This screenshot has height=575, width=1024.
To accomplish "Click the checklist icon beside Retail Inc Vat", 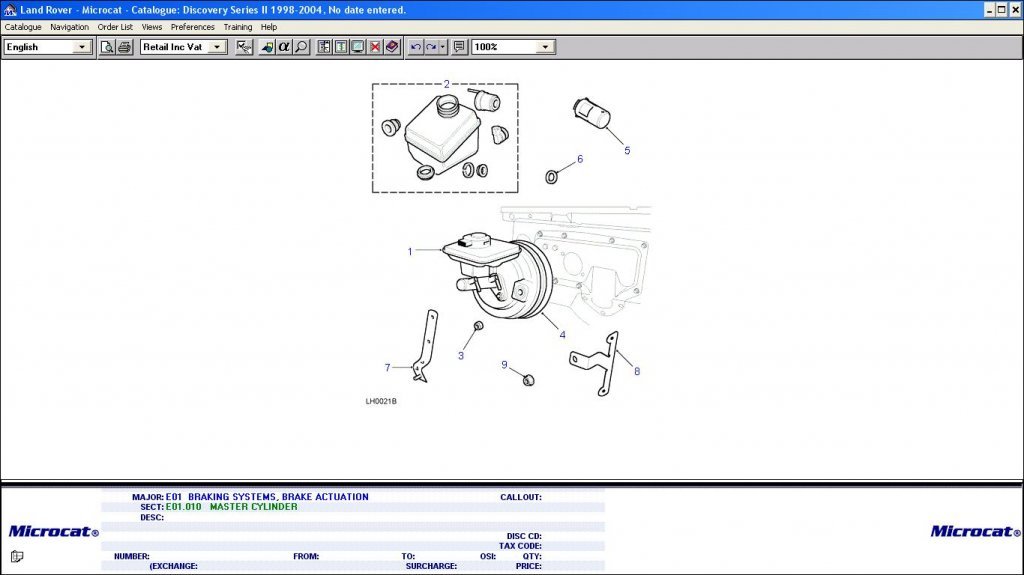I will tap(244, 47).
